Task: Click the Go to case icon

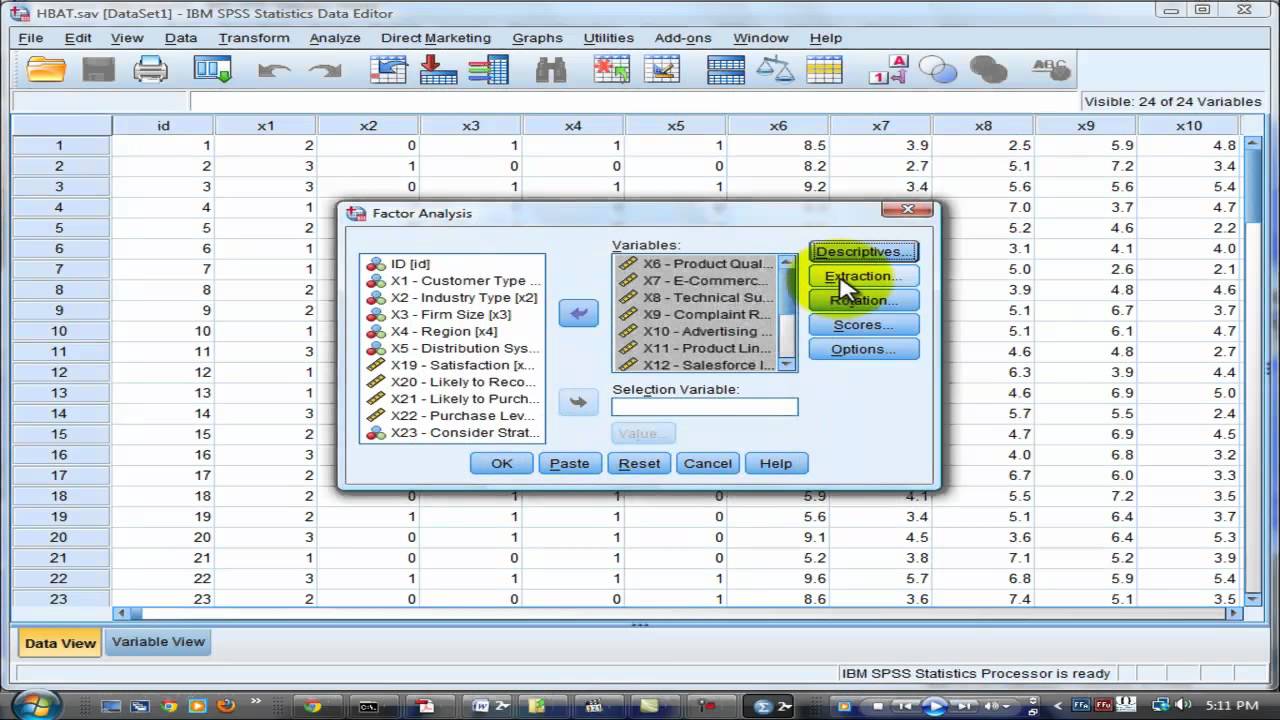Action: click(x=388, y=69)
